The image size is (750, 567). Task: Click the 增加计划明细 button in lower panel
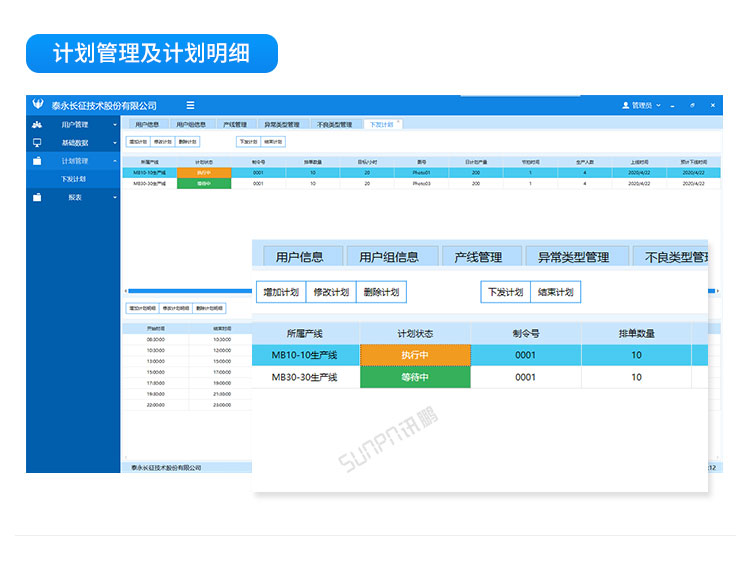coord(141,308)
